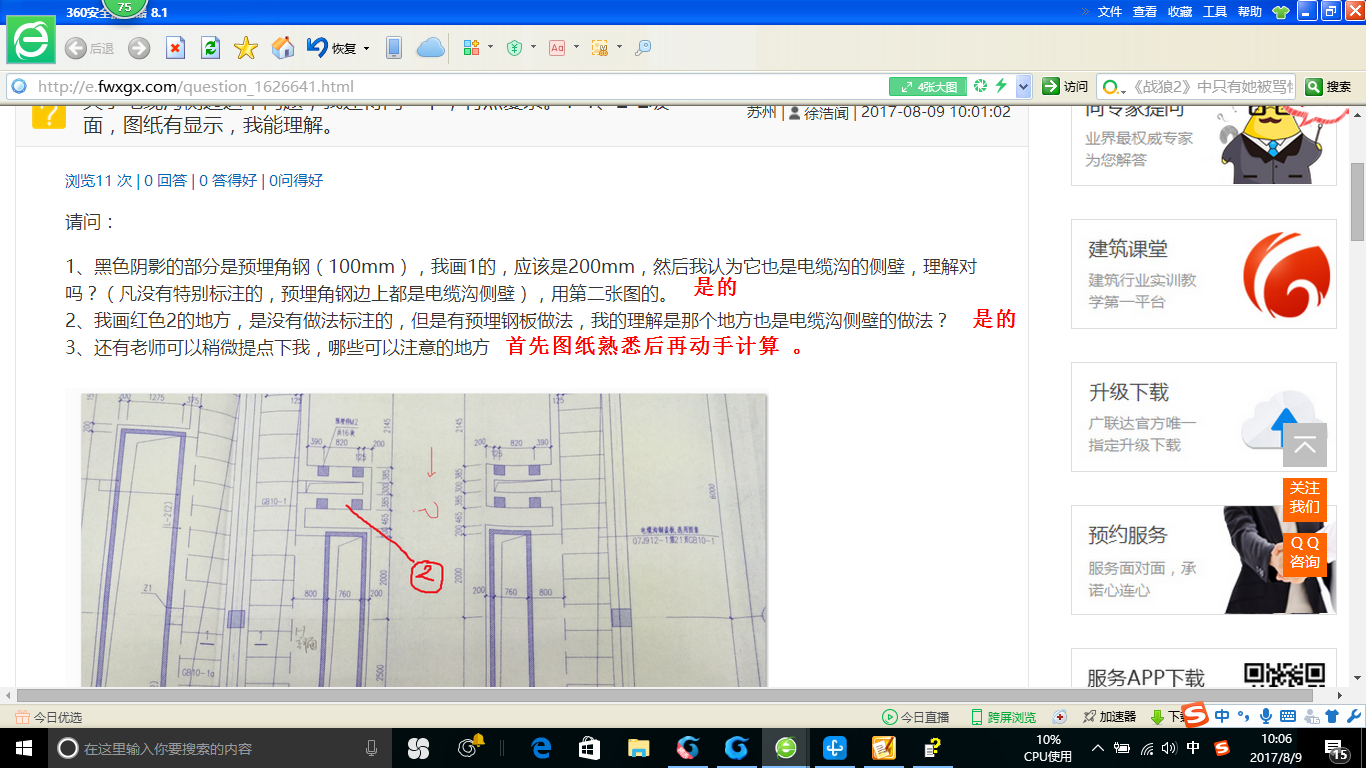The image size is (1366, 768).
Task: Open the notification center with 15 badge
Action: click(x=1338, y=748)
